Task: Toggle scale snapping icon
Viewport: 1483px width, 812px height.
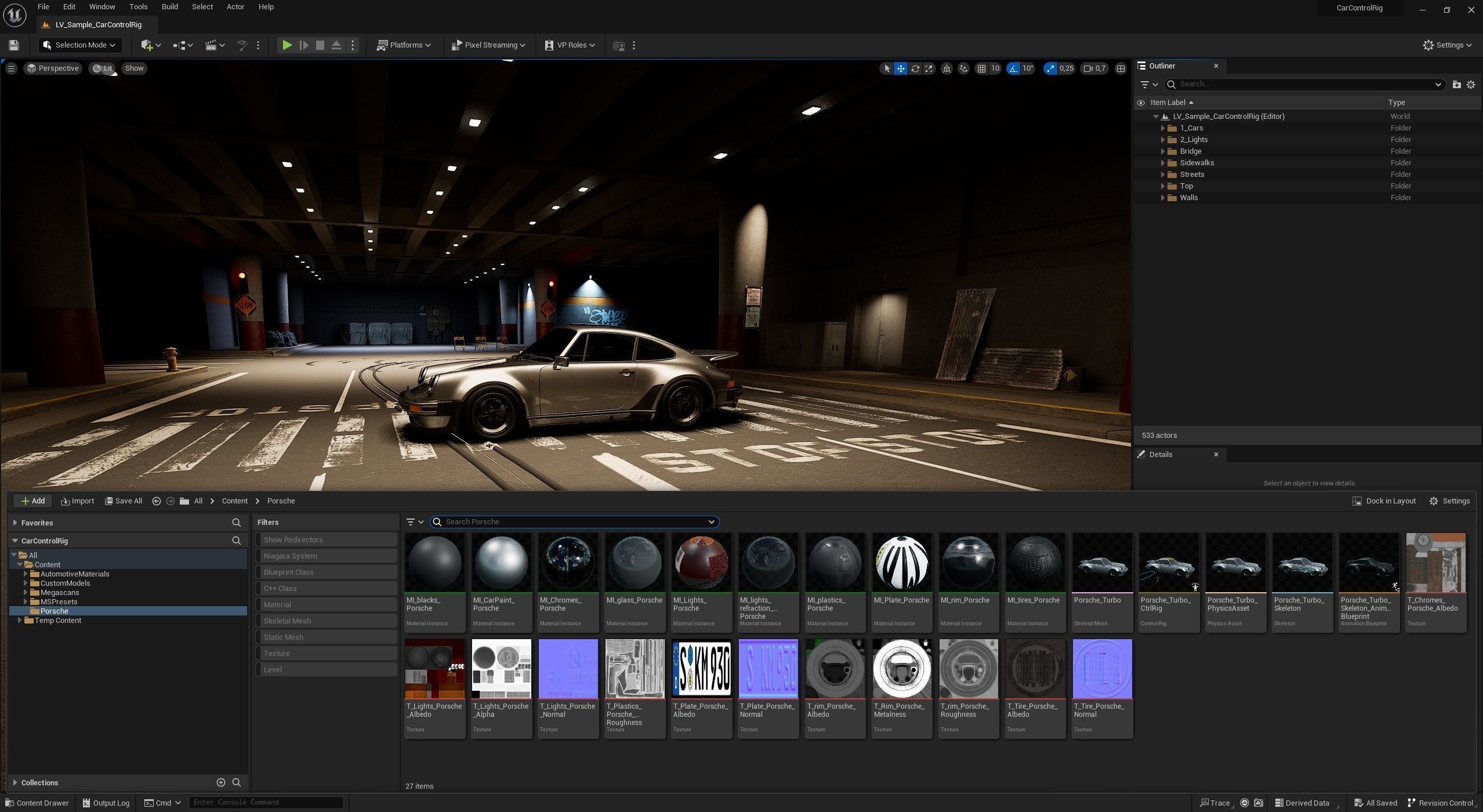Action: pyautogui.click(x=1050, y=68)
